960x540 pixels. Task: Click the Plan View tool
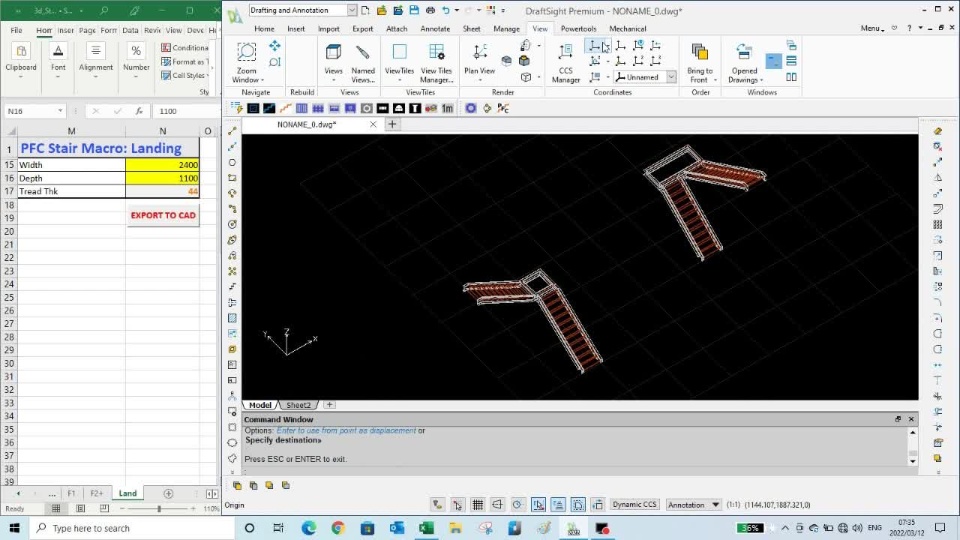pyautogui.click(x=479, y=59)
